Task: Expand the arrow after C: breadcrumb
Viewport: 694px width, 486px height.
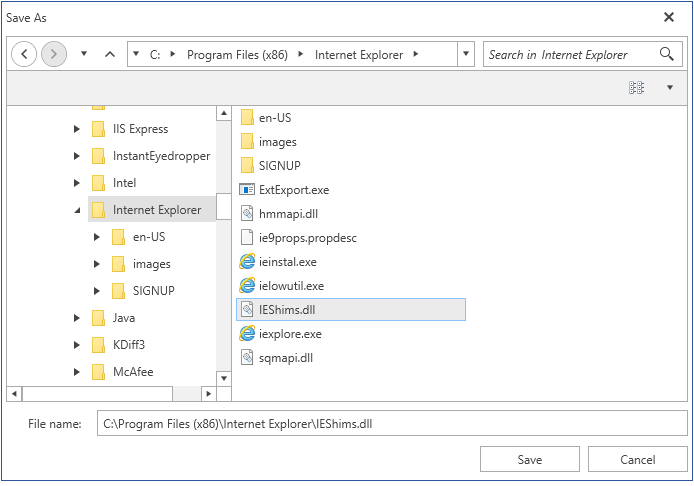Action: 173,54
